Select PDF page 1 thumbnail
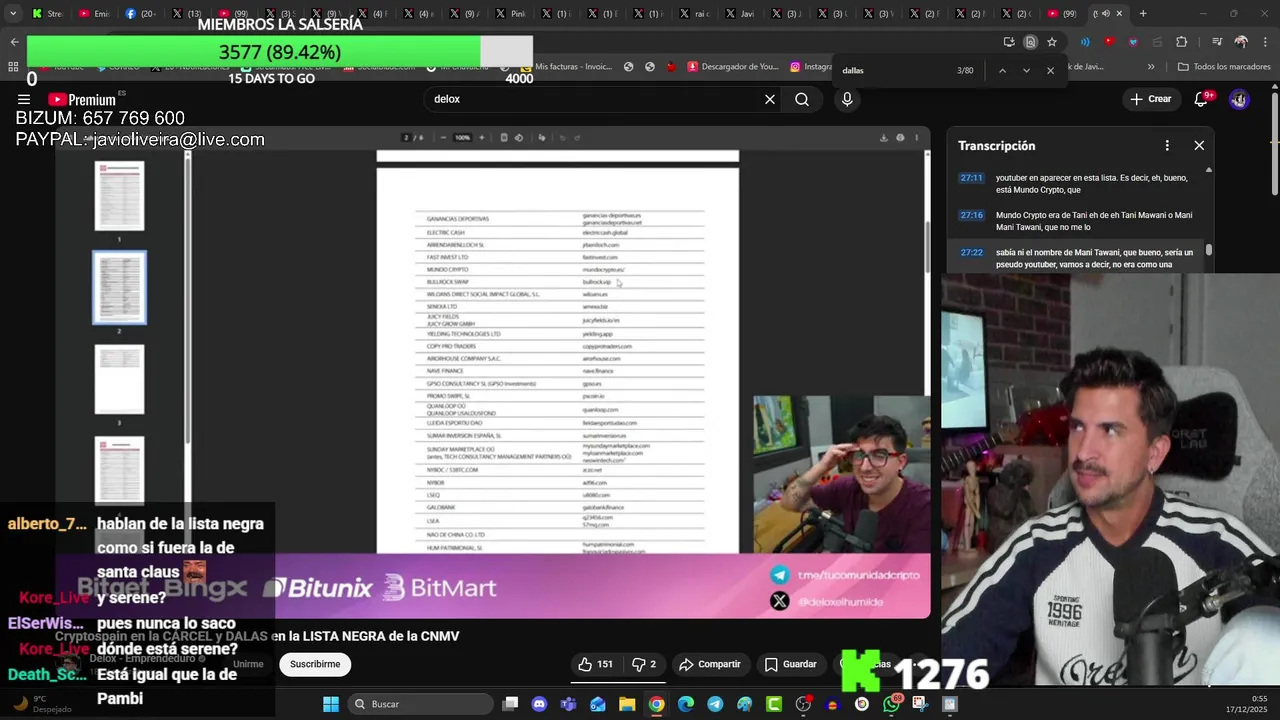Viewport: 1280px width, 720px height. point(119,196)
